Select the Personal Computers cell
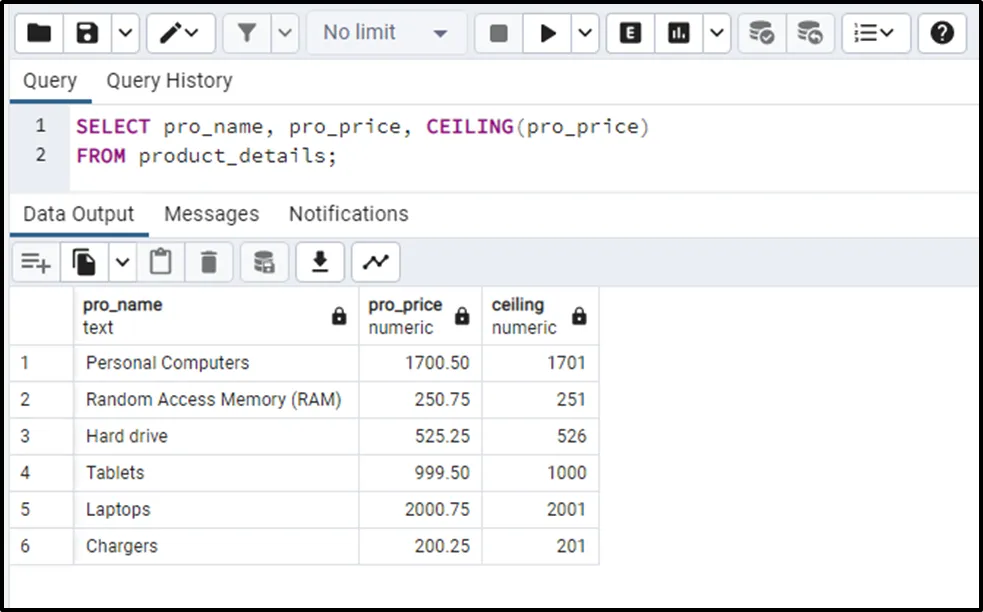 [167, 363]
